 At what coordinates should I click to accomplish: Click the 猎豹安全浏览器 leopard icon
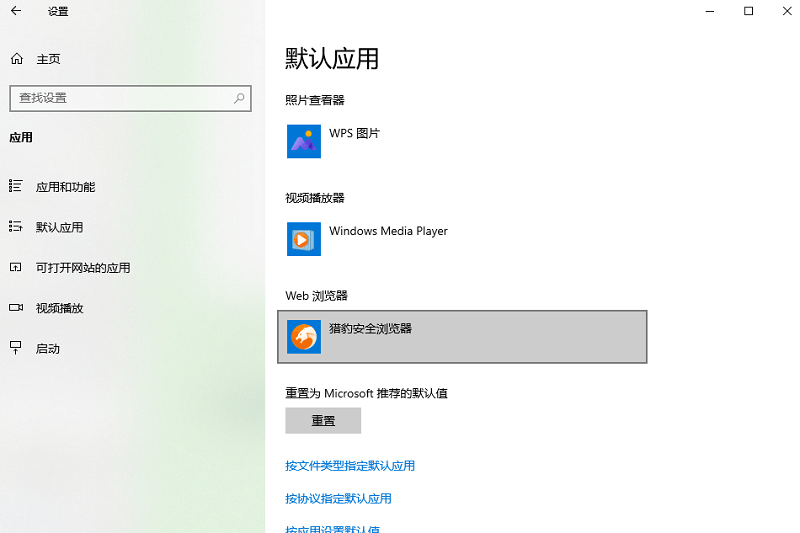point(304,337)
